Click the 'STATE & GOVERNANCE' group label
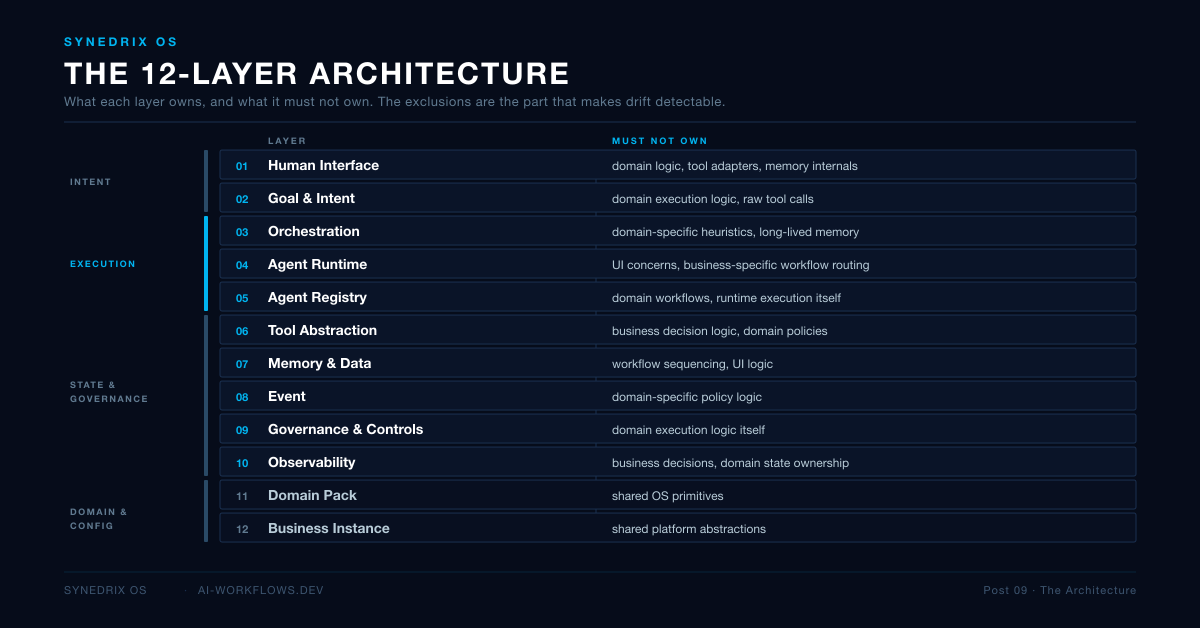Viewport: 1200px width, 628px height. (x=109, y=392)
